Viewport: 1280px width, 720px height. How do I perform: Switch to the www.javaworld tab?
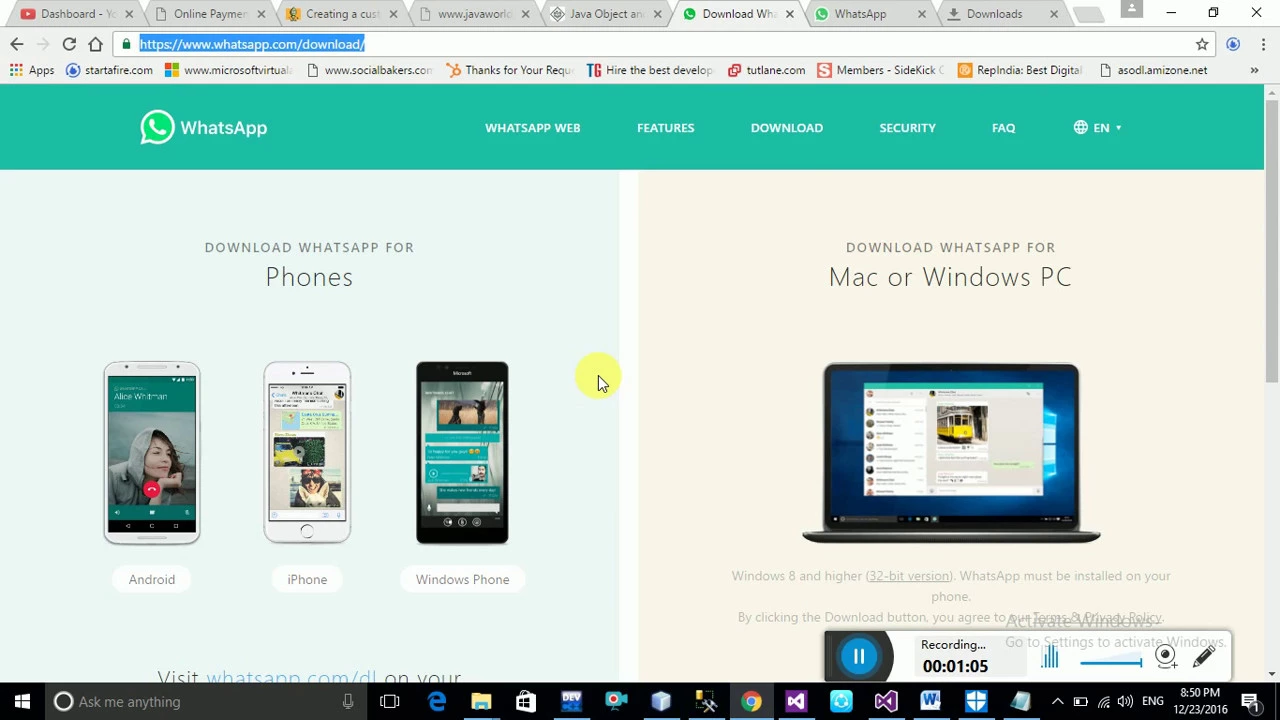pos(472,14)
